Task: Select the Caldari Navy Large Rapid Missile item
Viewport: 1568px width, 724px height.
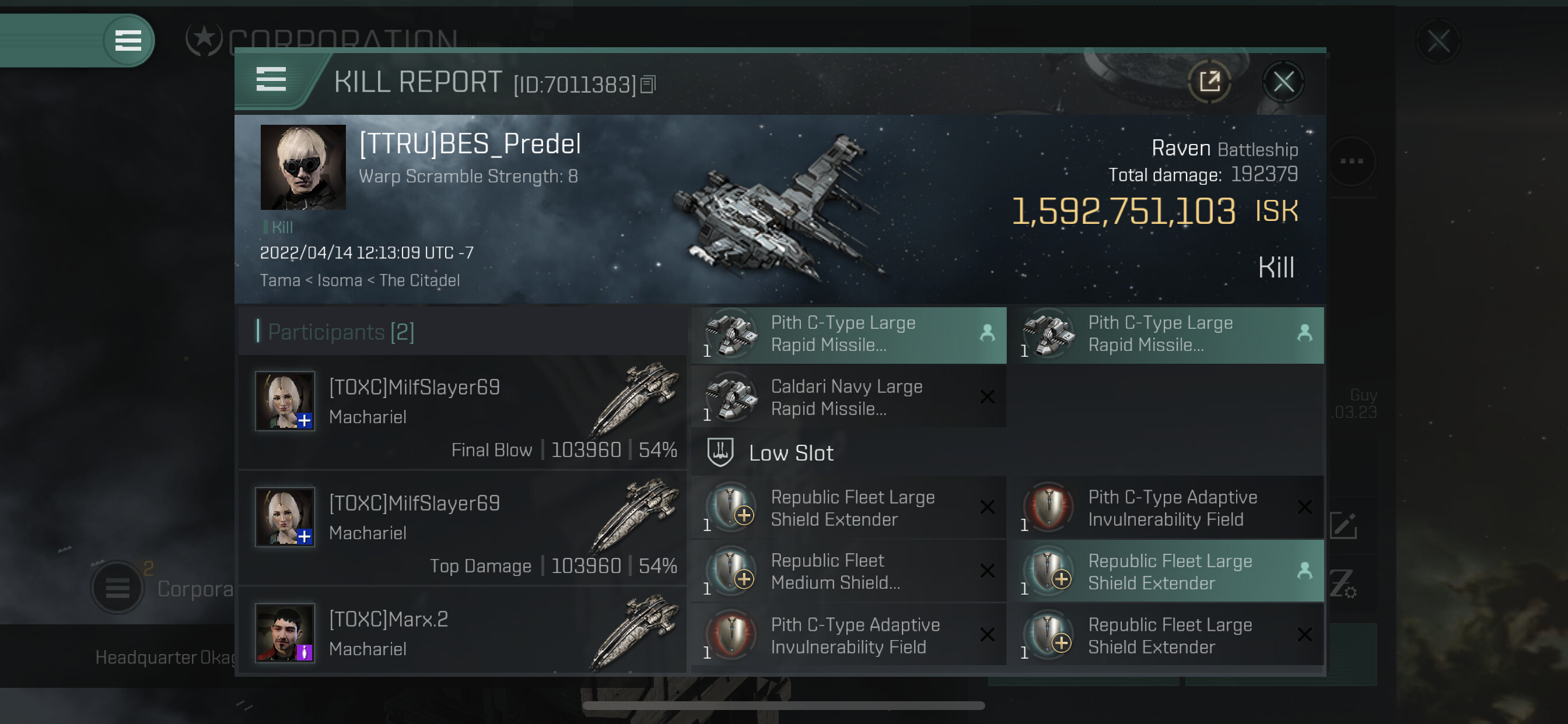Action: pyautogui.click(x=849, y=398)
